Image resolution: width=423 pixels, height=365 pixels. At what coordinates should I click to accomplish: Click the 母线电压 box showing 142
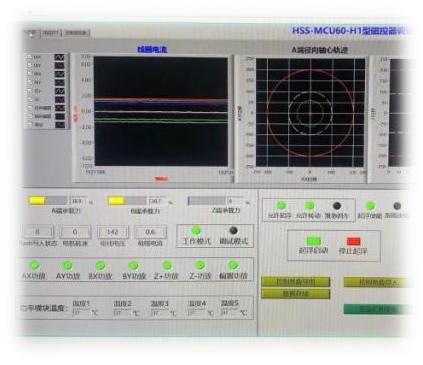click(x=113, y=232)
